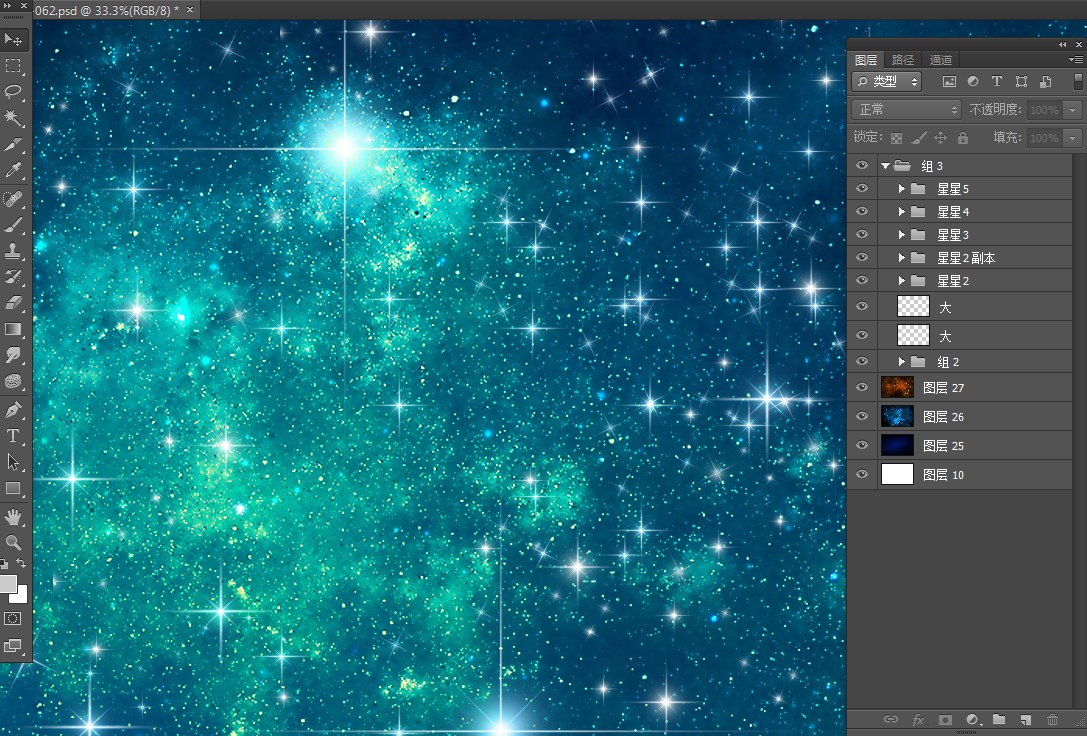The height and width of the screenshot is (736, 1087).
Task: Delete layer with trash icon
Action: pos(1052,719)
